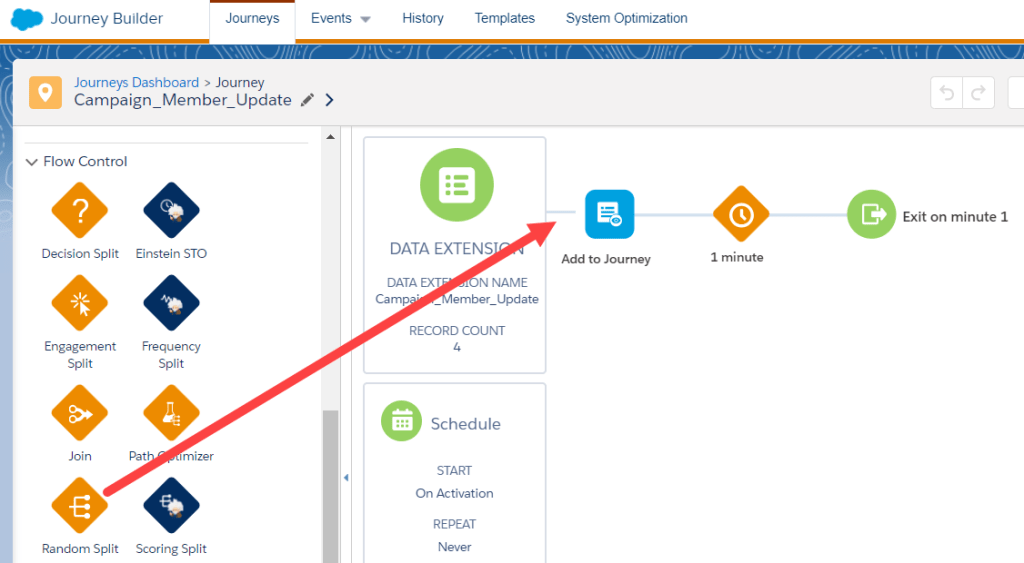Edit journey name with pencil icon

(307, 100)
